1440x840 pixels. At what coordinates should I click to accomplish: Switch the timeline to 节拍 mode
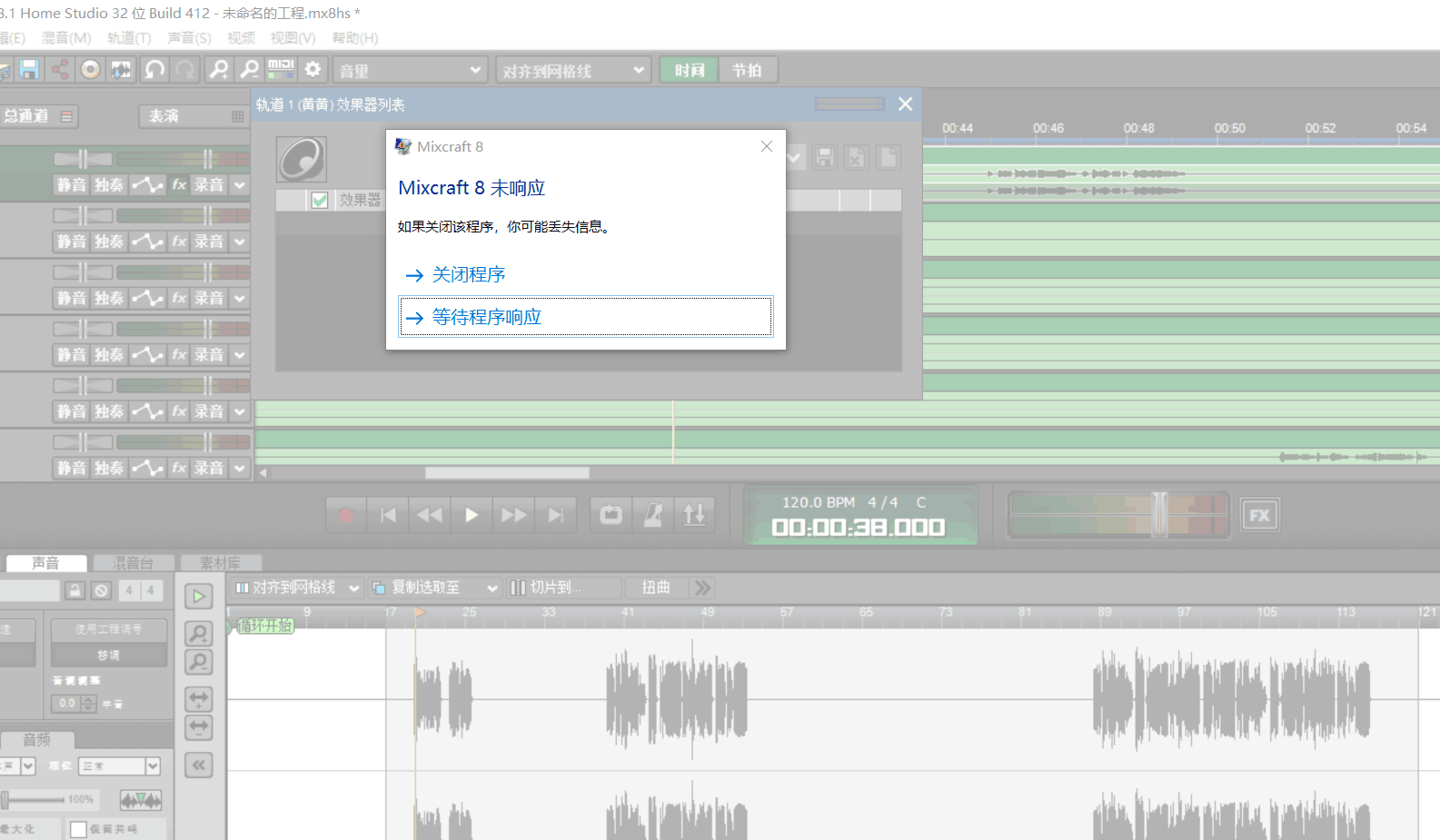point(747,70)
